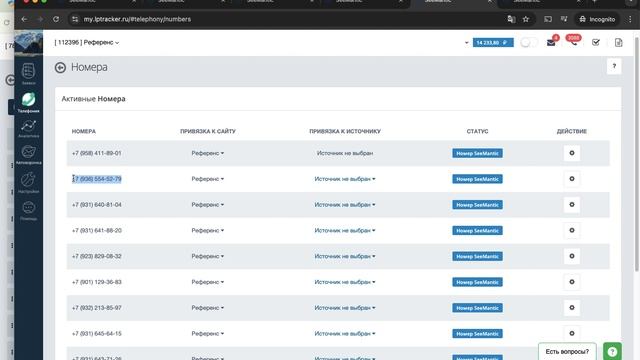This screenshot has height=360, width=640.
Task: Toggle the switch in top header
Action: [528, 42]
